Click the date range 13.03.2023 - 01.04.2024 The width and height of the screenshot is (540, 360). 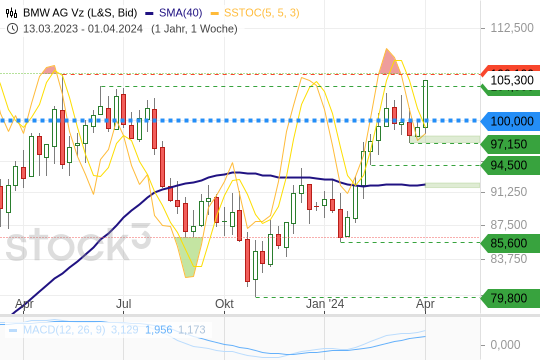tap(83, 29)
